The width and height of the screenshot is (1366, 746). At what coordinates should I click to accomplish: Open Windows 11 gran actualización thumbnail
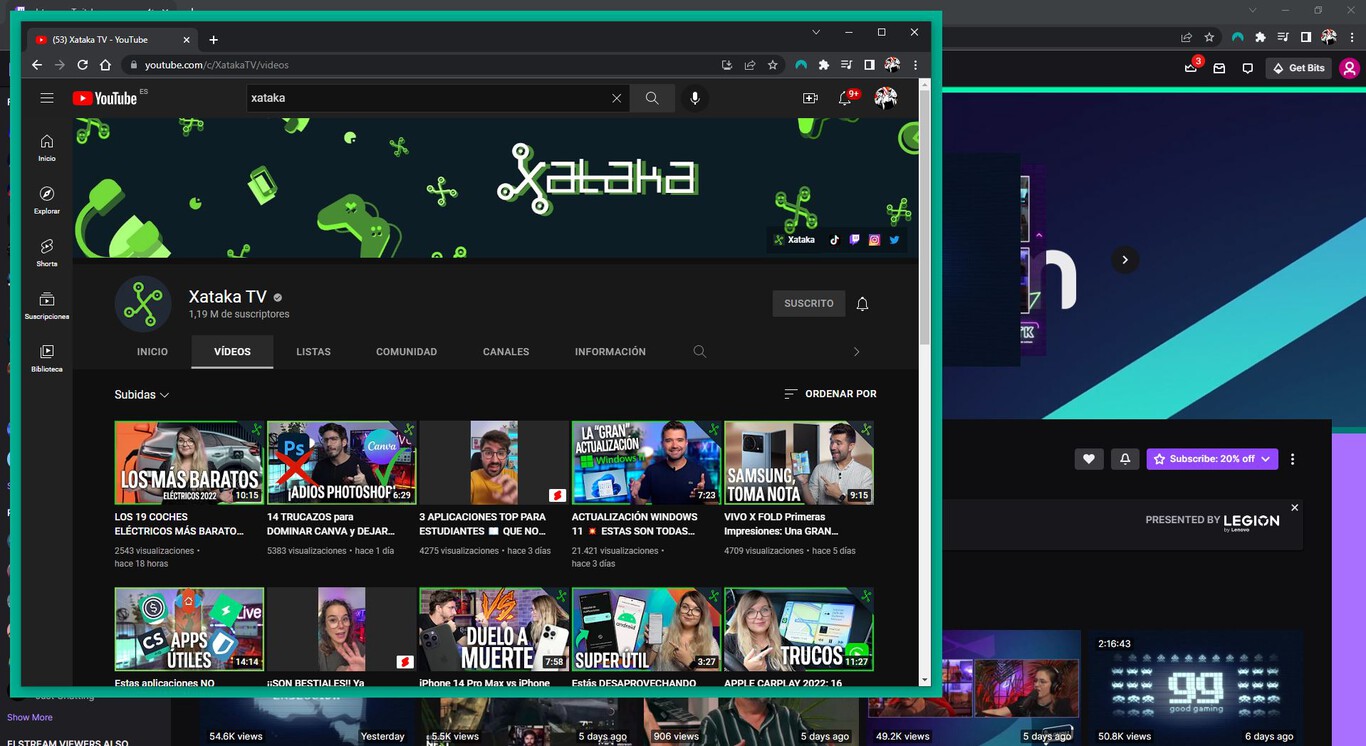tap(646, 462)
